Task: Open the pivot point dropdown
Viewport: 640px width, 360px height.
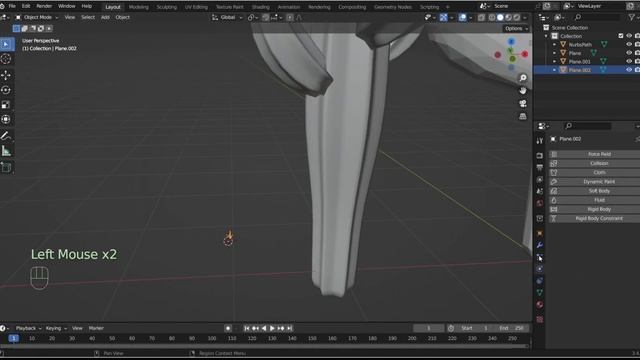Action: click(252, 17)
